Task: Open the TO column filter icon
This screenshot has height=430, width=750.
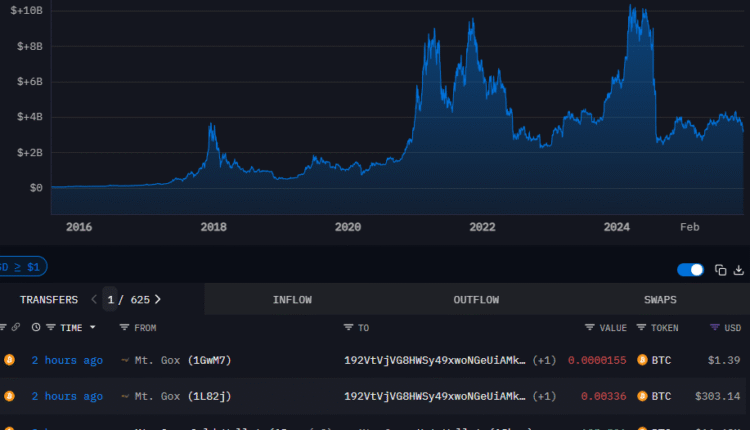Action: pos(348,327)
